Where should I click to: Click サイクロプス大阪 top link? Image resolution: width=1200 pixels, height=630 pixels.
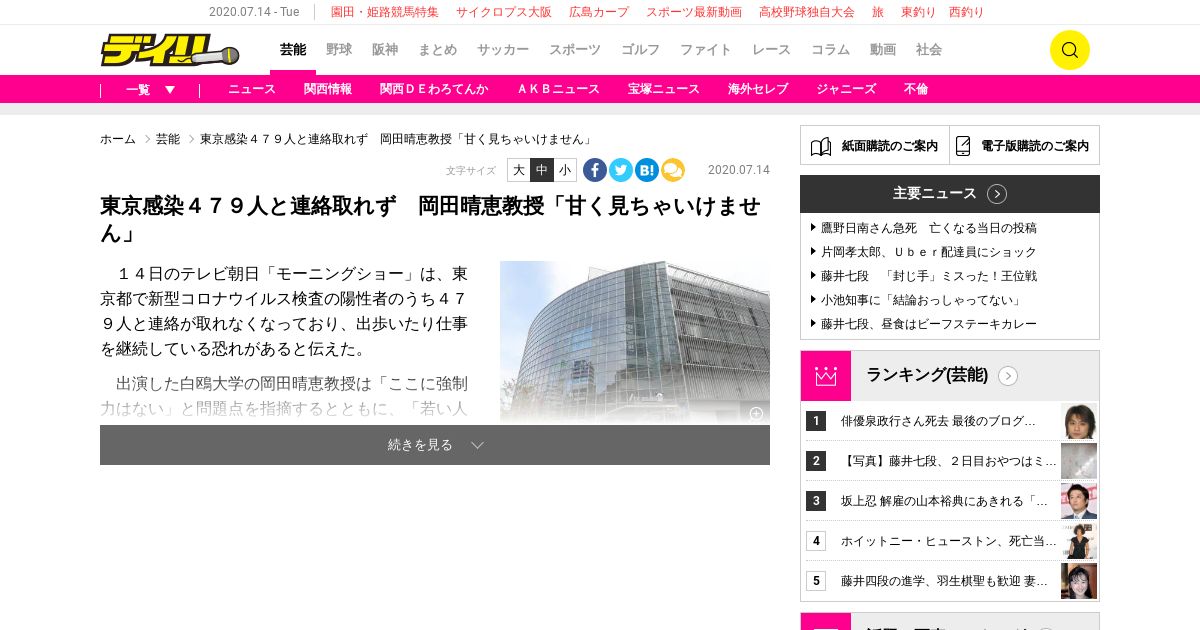504,12
